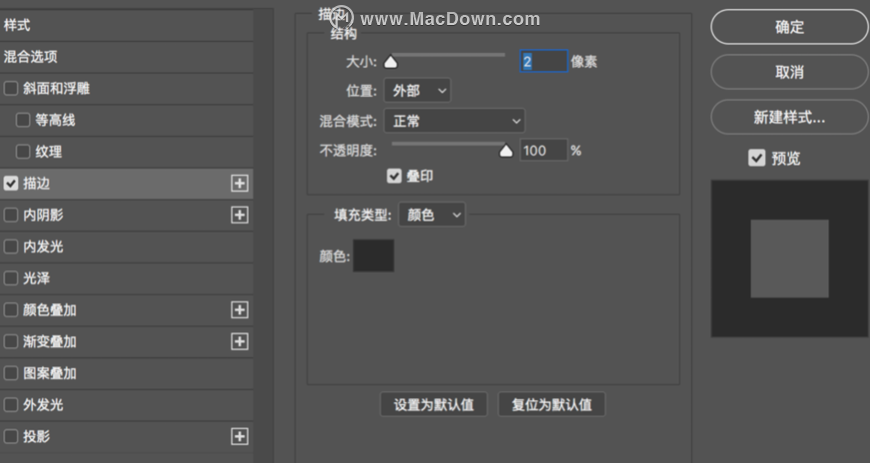870x463 pixels.
Task: Confirm with the 确定 button
Action: coord(790,27)
